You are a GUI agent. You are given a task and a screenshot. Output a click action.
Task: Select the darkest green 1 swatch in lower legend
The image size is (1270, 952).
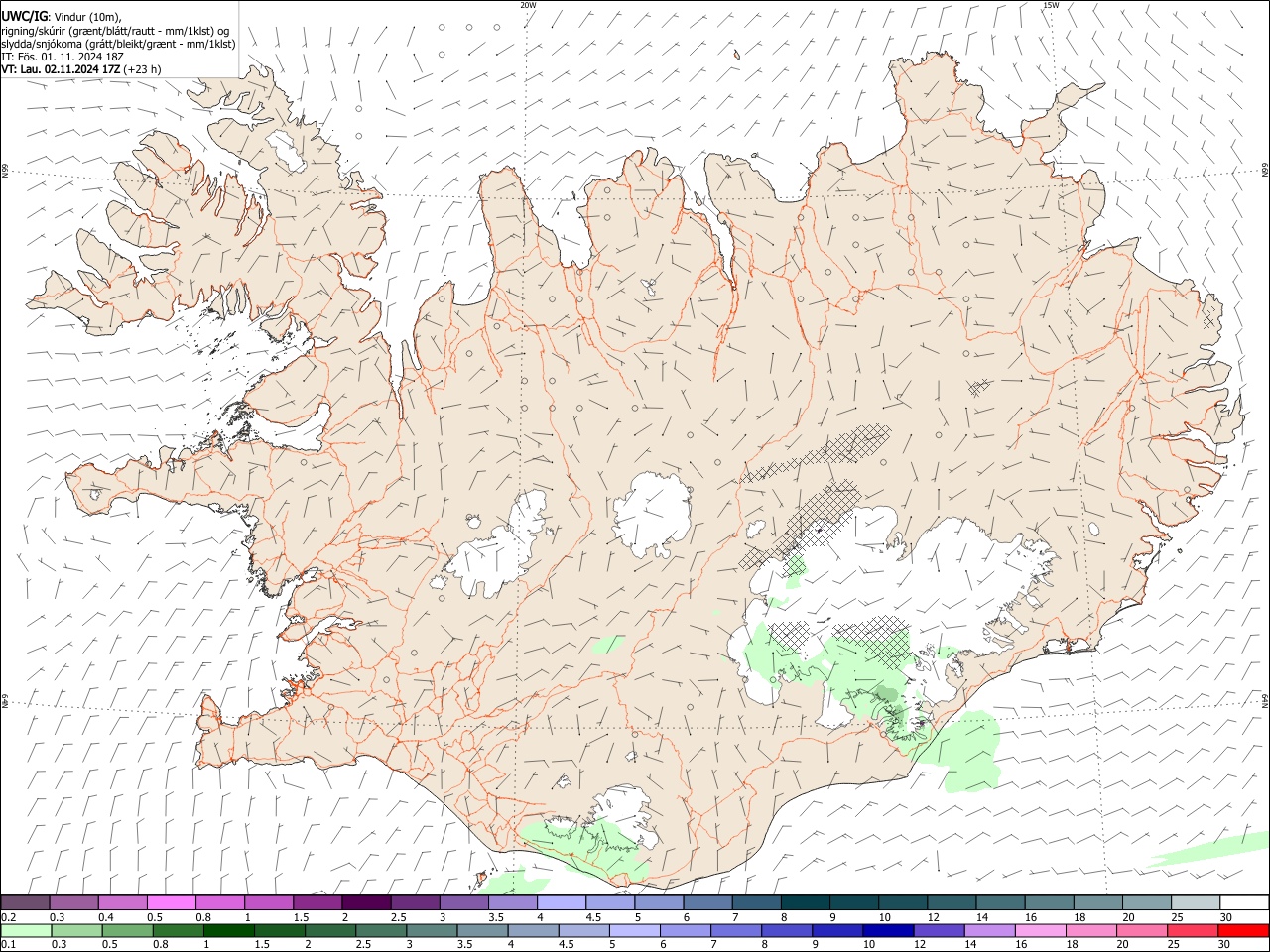228,930
